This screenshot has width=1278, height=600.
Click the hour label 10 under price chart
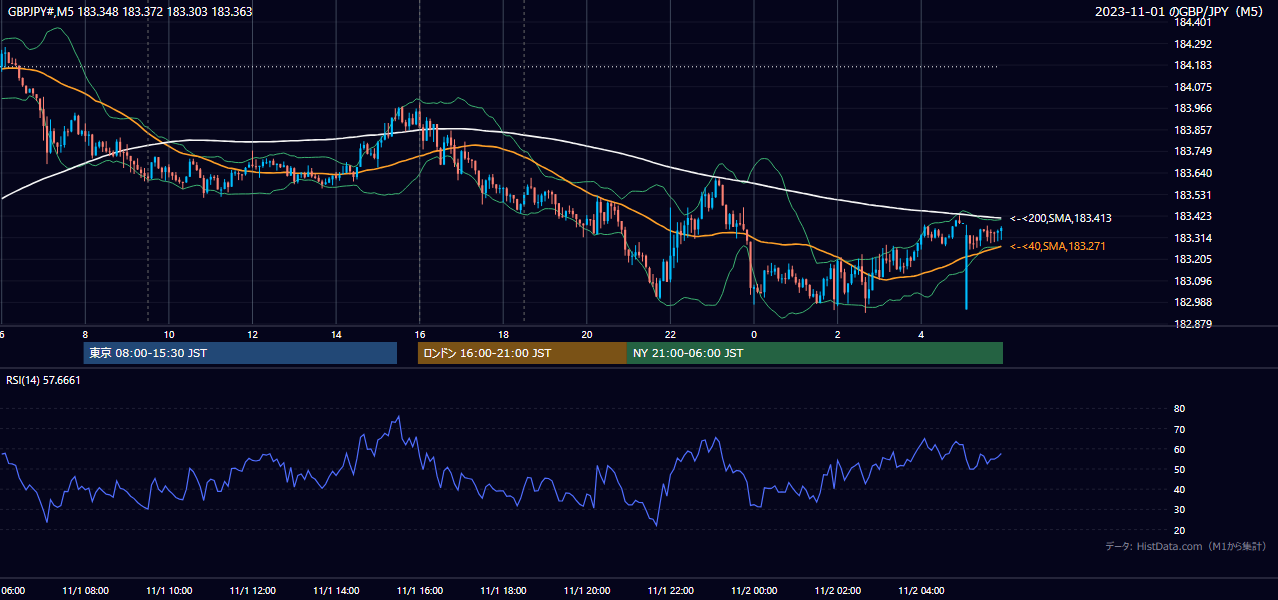169,335
